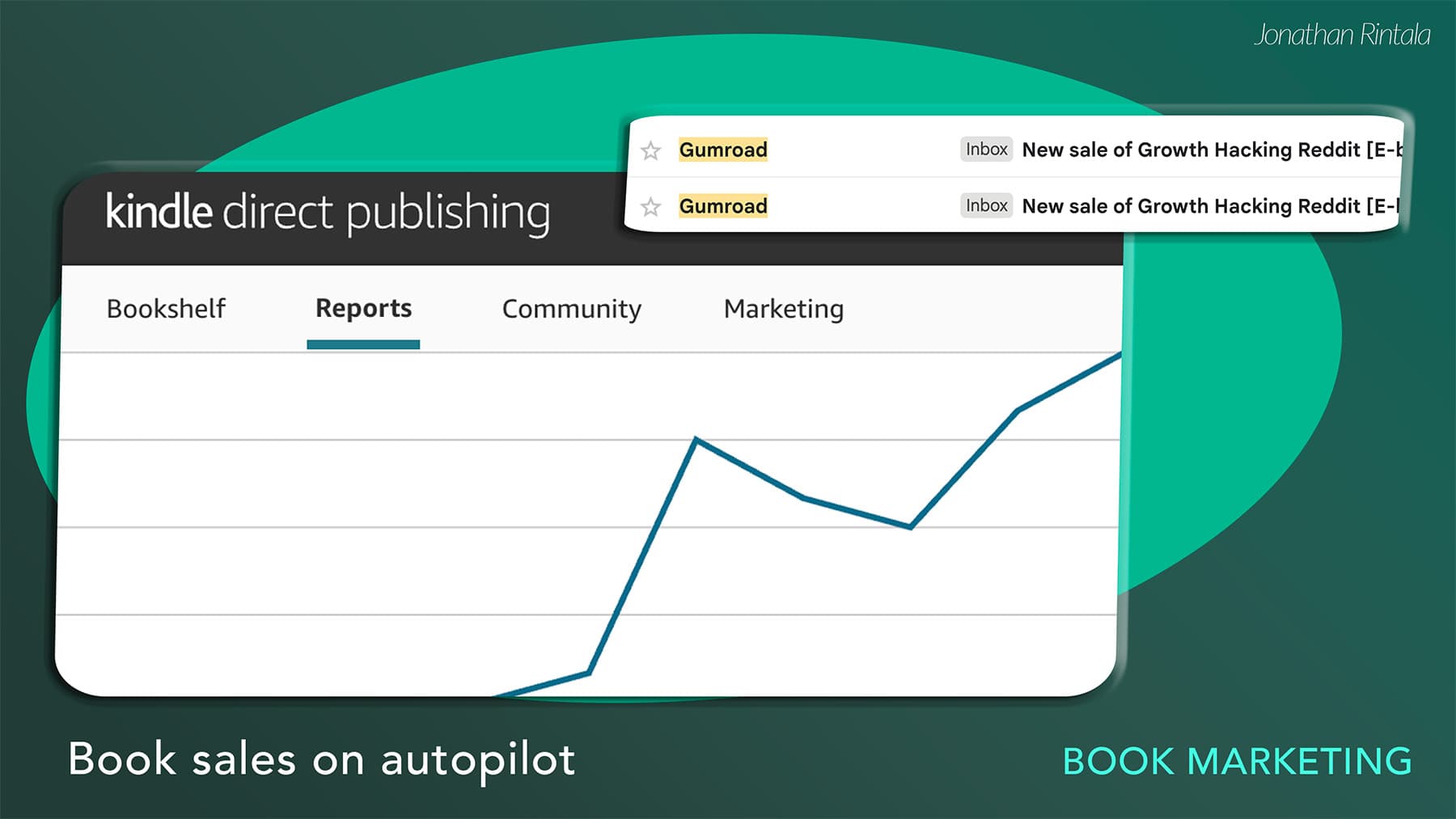Click the BOOK MARKETING label
This screenshot has height=819, width=1456.
(1237, 762)
